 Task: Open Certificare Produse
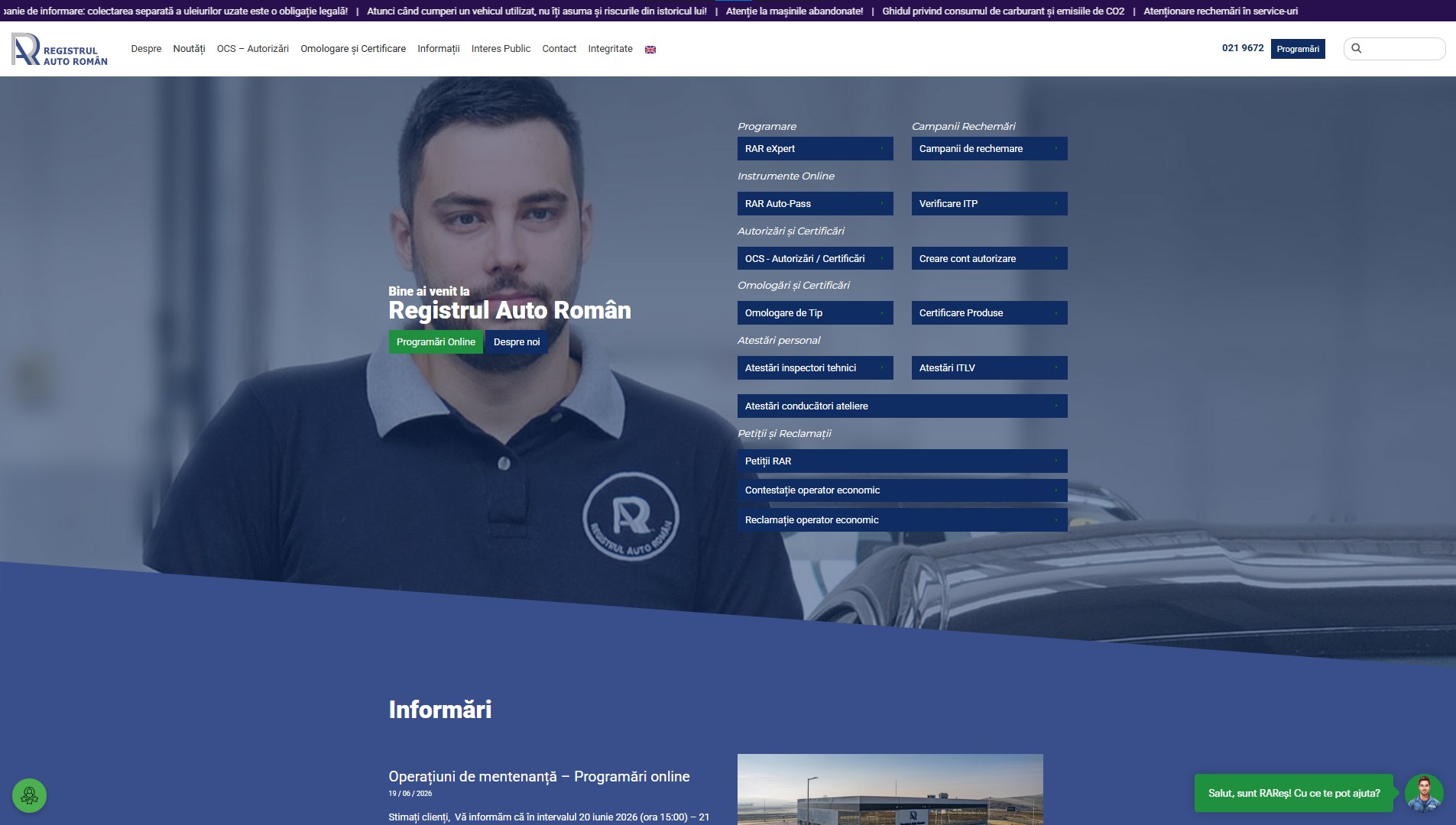tap(989, 313)
